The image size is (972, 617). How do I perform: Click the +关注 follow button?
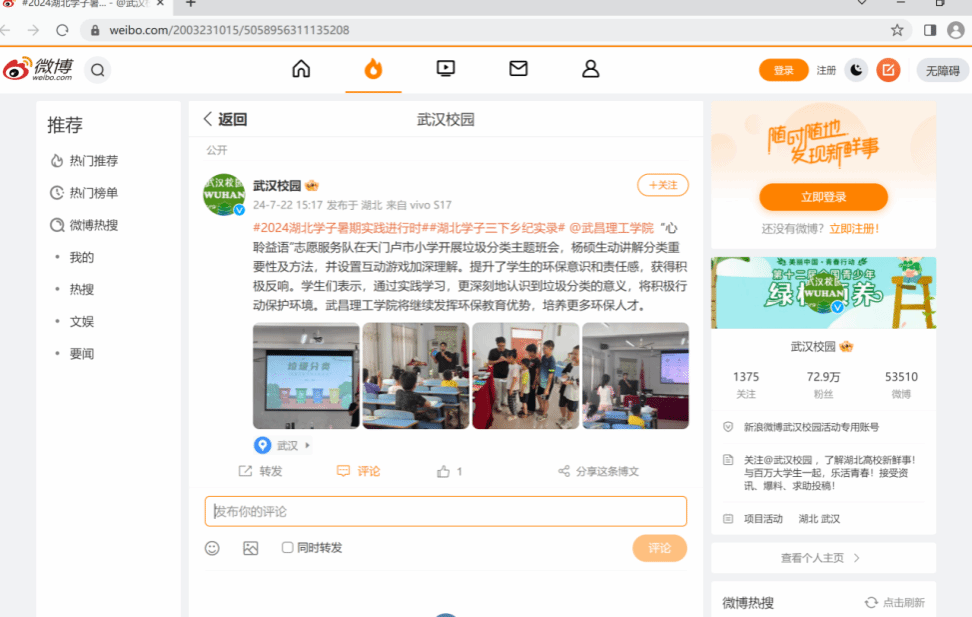[x=663, y=185]
